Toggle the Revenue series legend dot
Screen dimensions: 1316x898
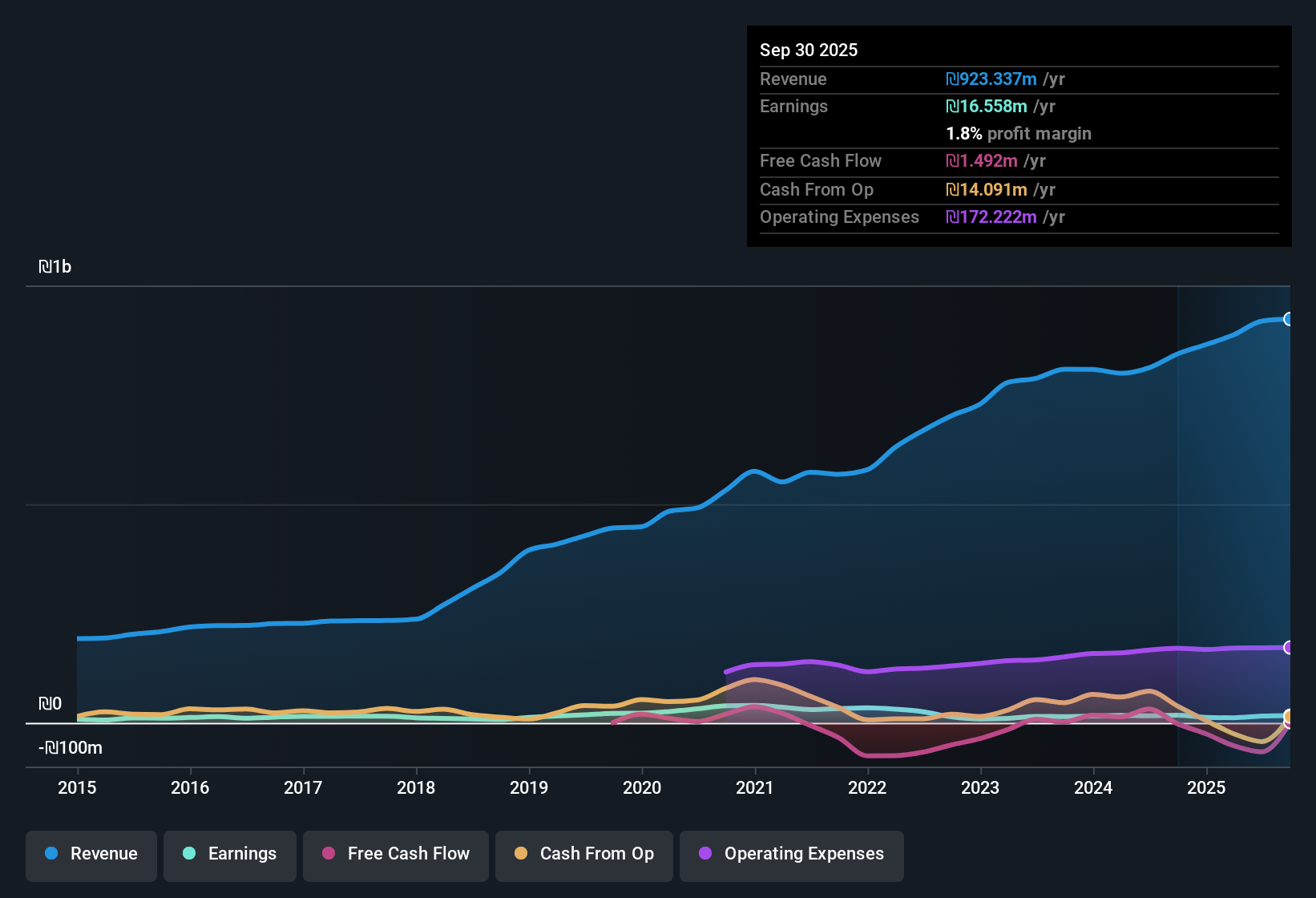point(50,854)
